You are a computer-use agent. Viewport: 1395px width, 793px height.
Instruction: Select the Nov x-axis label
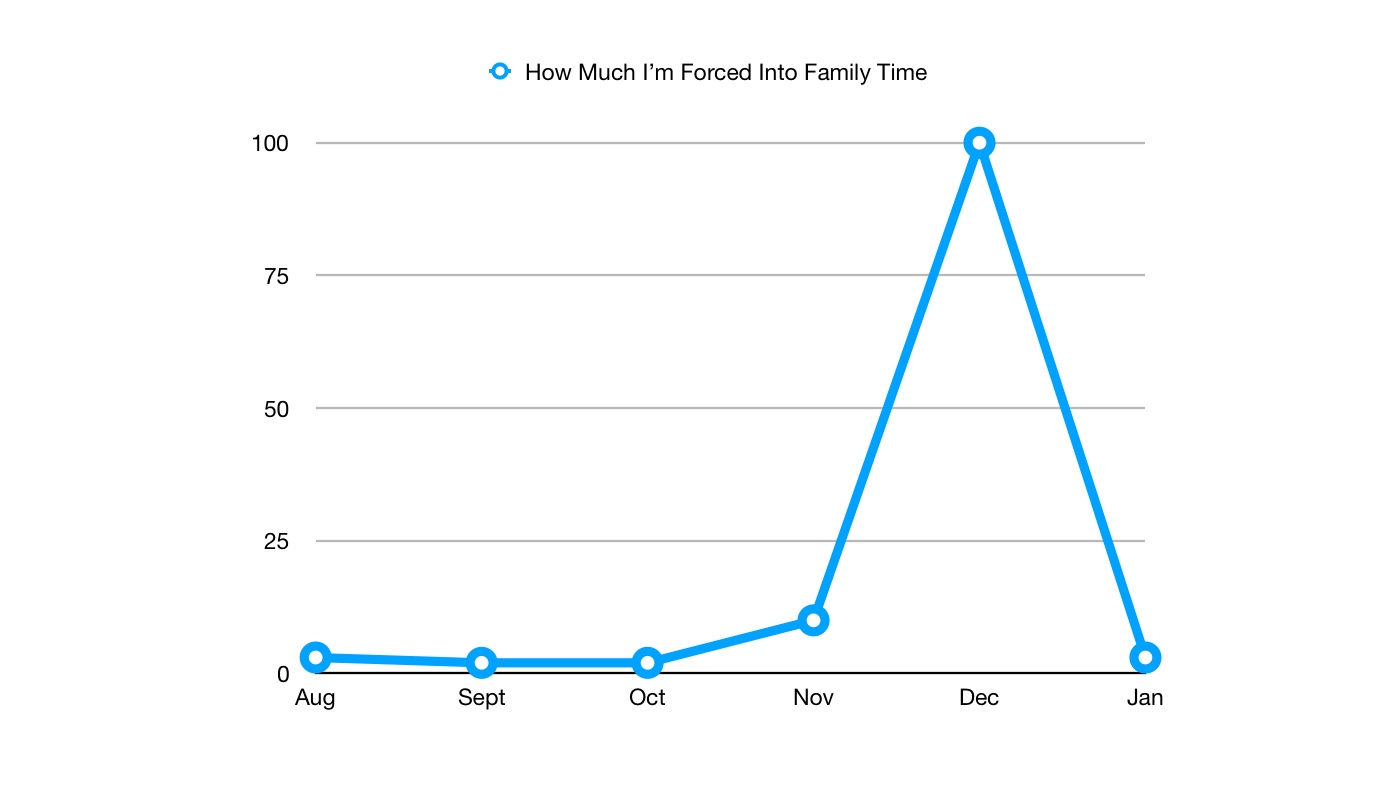pyautogui.click(x=813, y=698)
